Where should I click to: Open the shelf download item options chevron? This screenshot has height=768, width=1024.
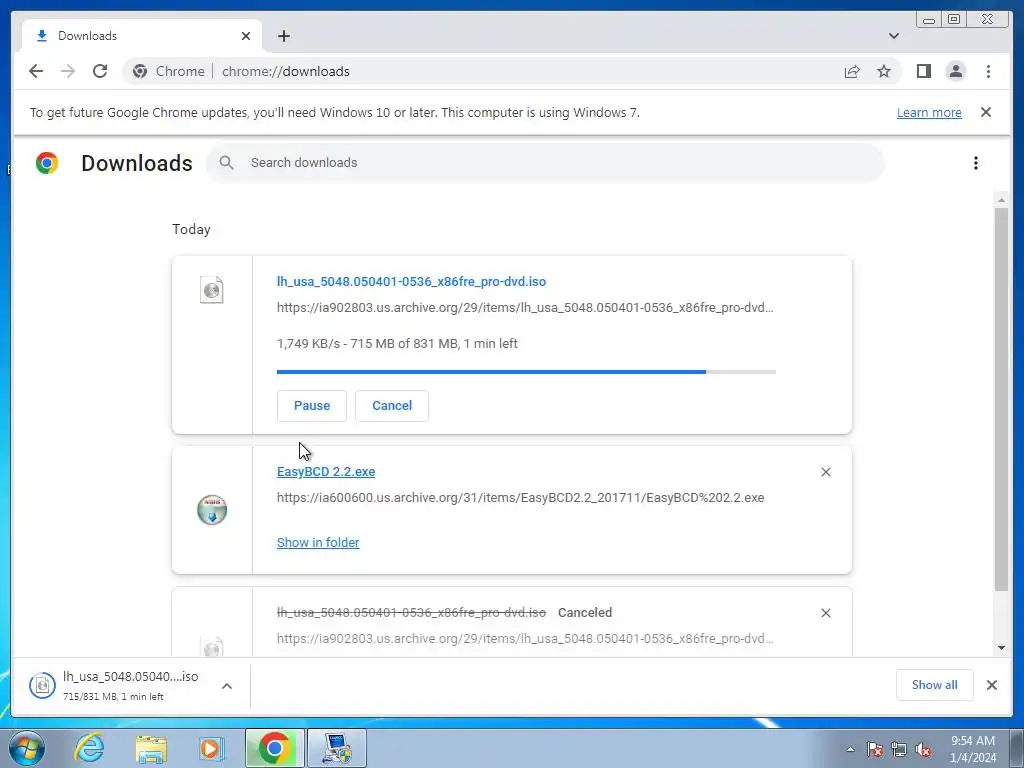[227, 686]
